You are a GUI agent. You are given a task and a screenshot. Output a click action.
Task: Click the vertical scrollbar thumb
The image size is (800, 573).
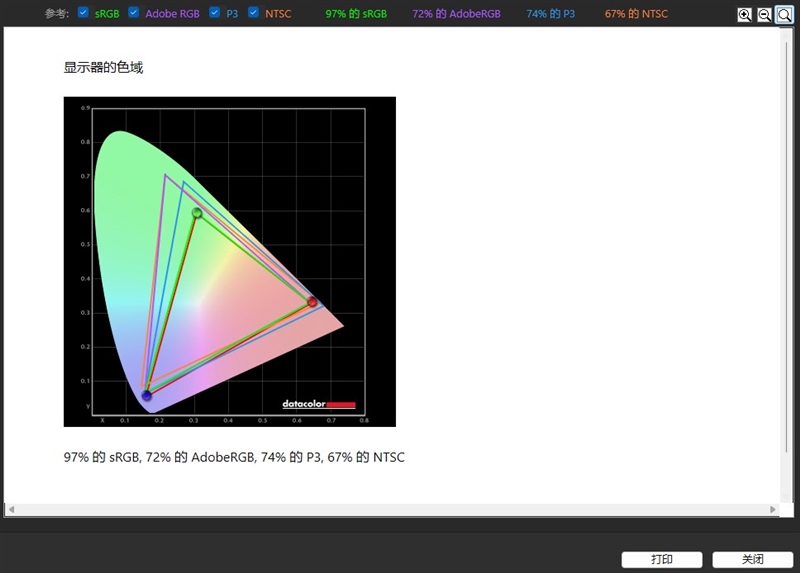787,247
